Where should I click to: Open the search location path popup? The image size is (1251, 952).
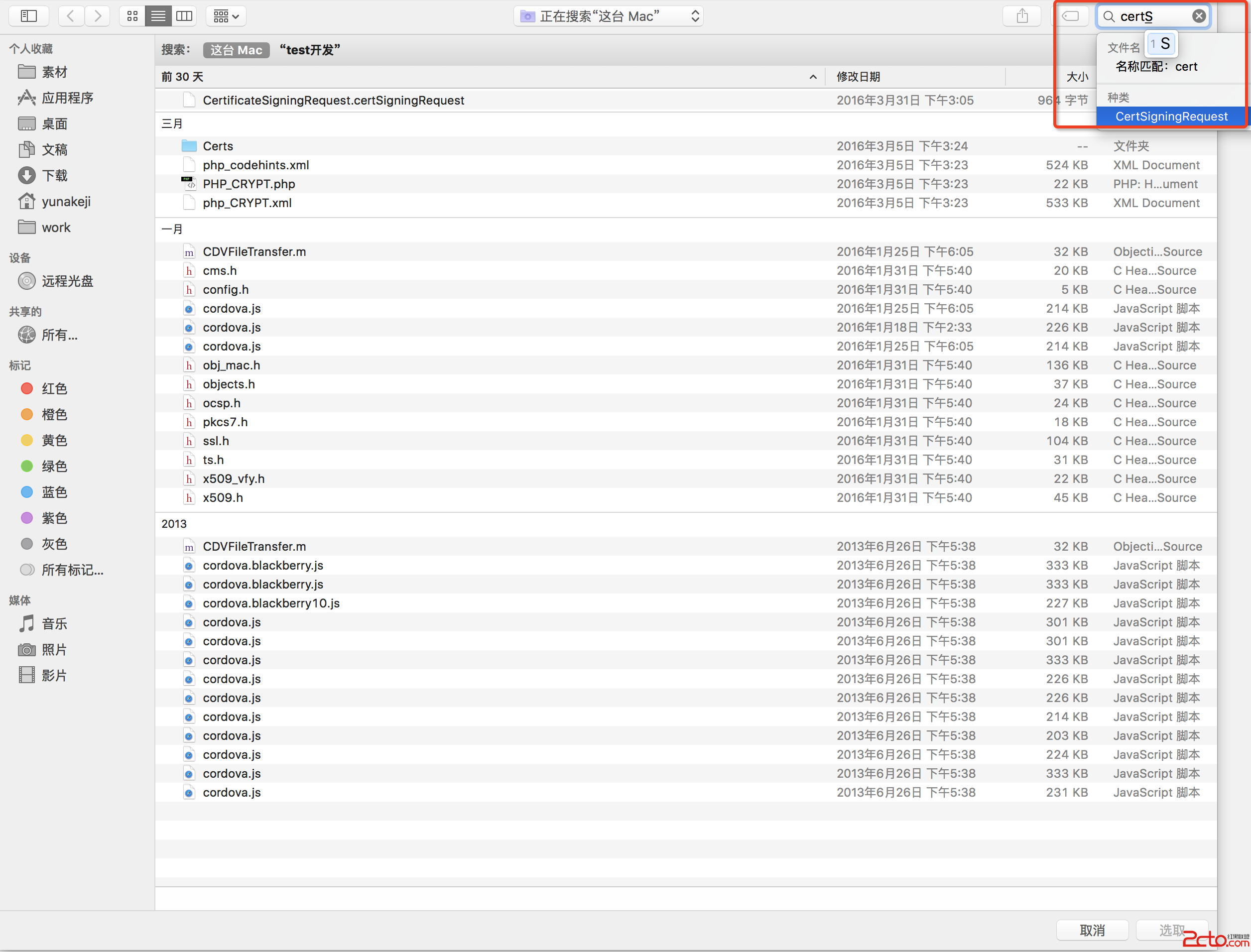tap(608, 16)
